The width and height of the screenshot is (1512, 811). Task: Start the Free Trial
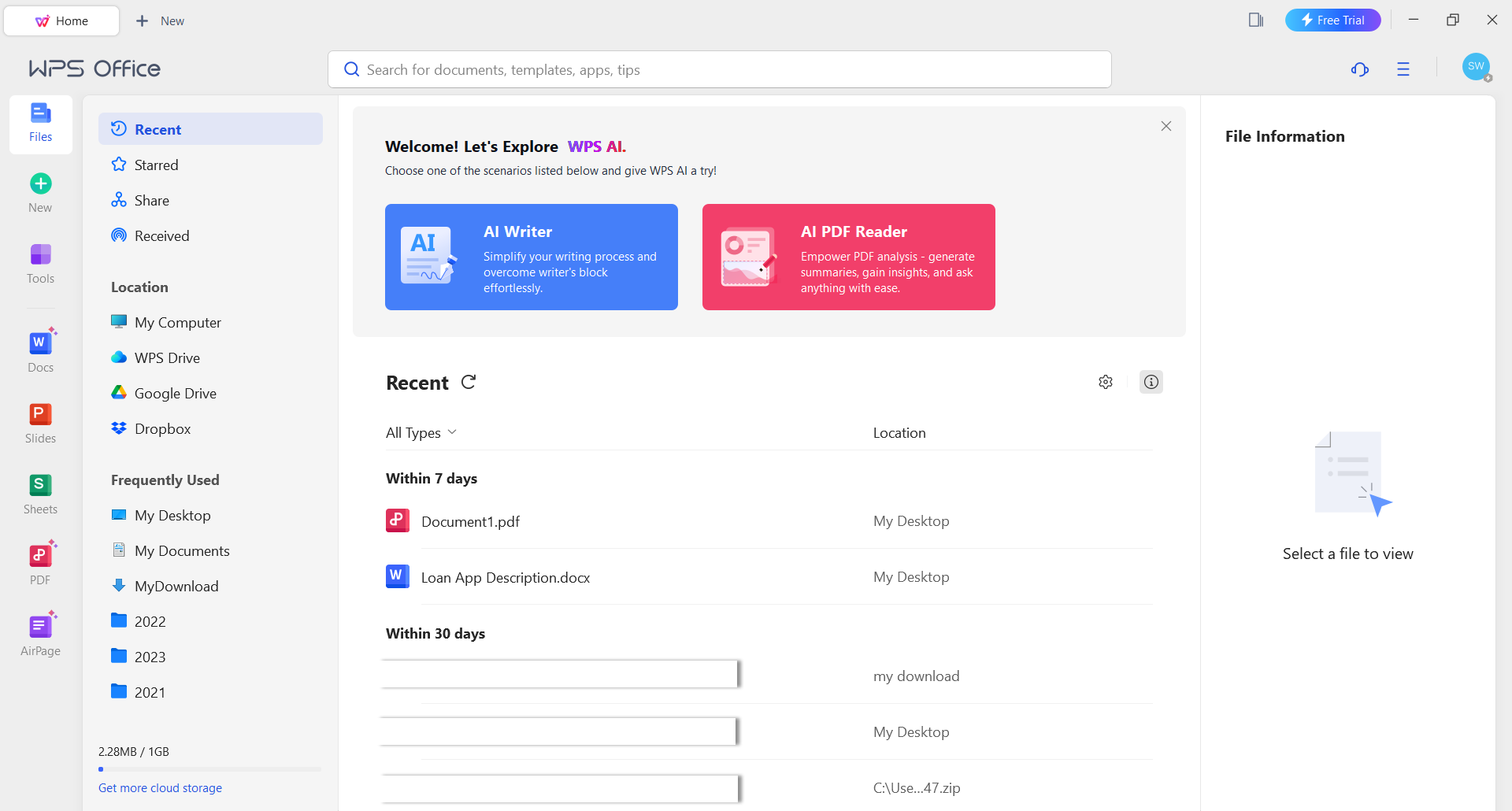point(1332,20)
